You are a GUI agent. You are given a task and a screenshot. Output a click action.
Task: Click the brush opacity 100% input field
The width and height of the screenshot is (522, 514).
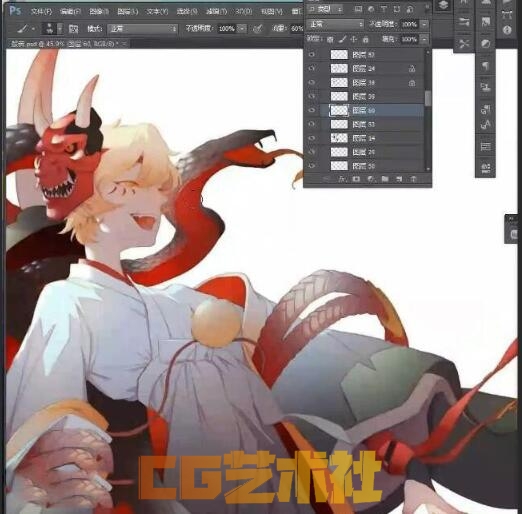(227, 29)
